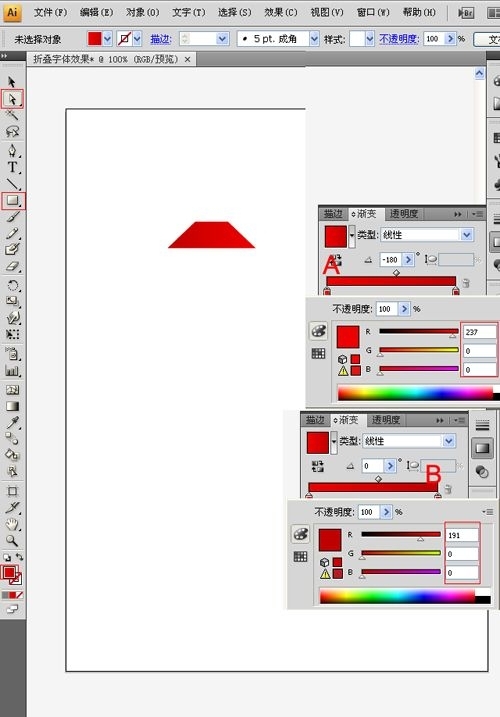The height and width of the screenshot is (717, 500).
Task: Open the 5 pt brush definition dropdown
Action: 314,39
